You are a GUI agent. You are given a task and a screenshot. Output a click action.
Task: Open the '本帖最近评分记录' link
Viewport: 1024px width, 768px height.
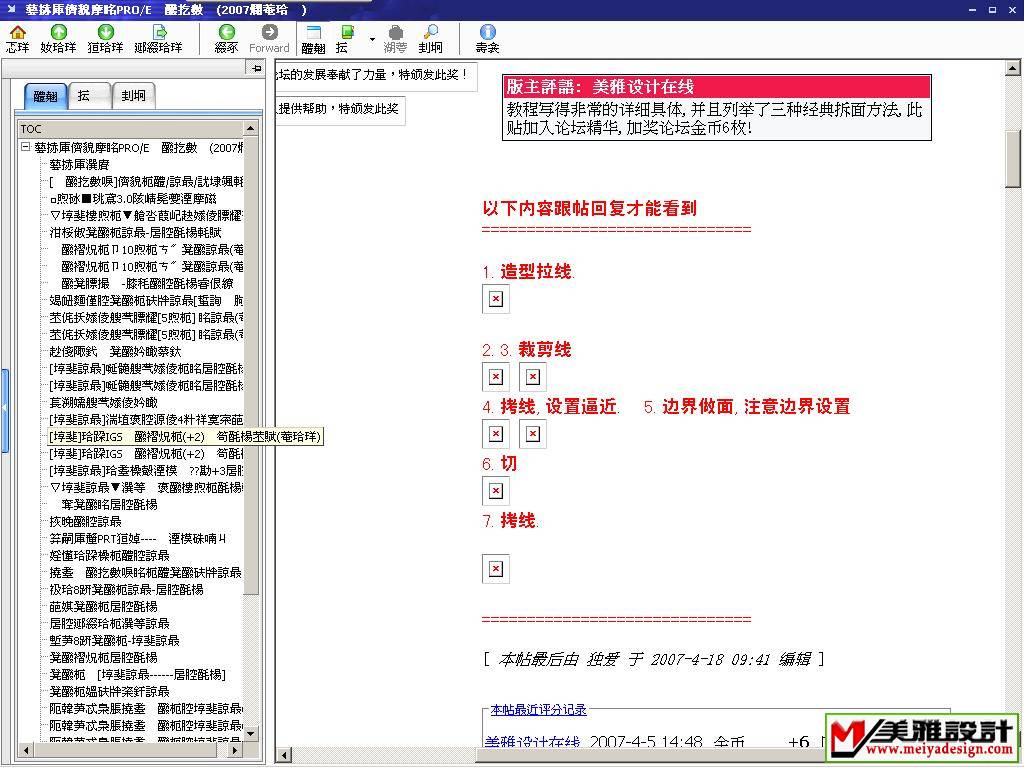pyautogui.click(x=538, y=710)
